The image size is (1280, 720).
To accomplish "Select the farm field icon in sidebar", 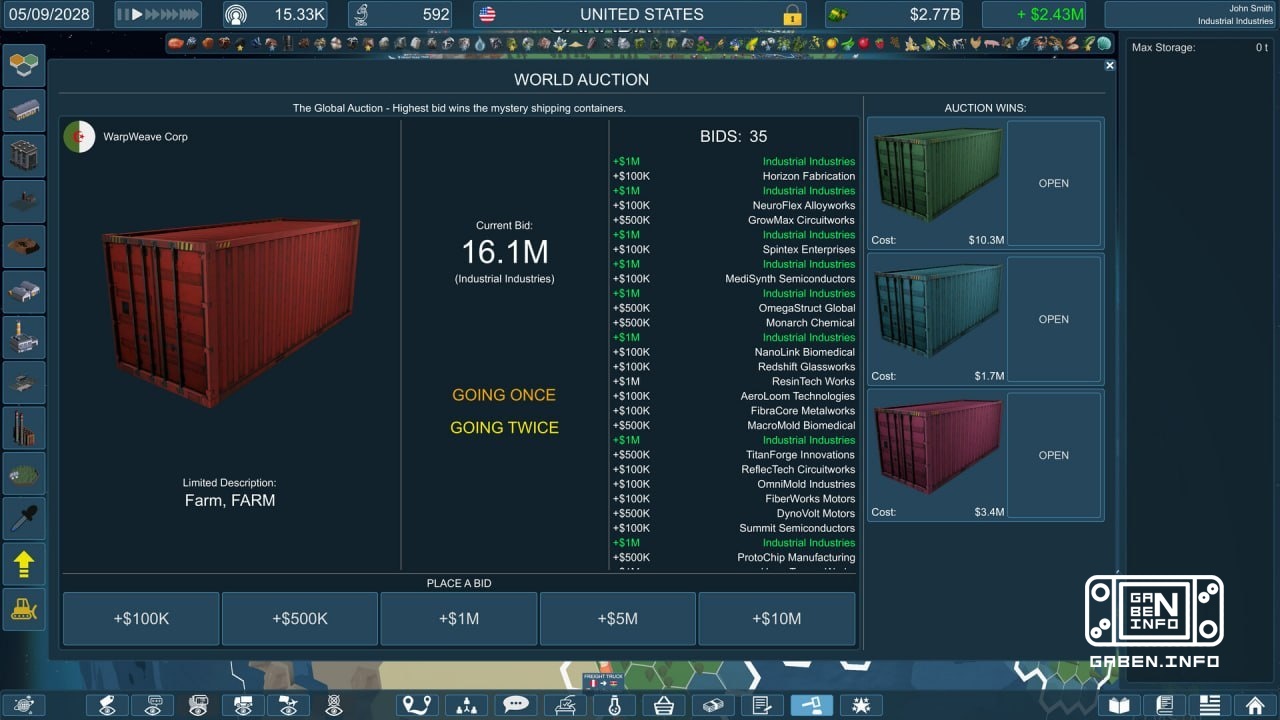I will (25, 473).
